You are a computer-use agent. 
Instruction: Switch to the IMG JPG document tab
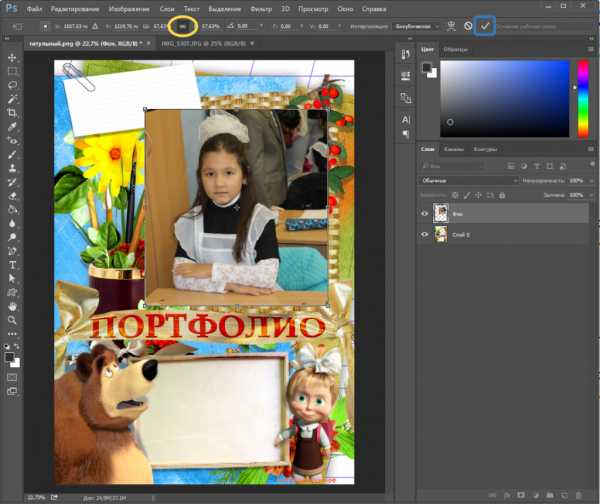203,44
